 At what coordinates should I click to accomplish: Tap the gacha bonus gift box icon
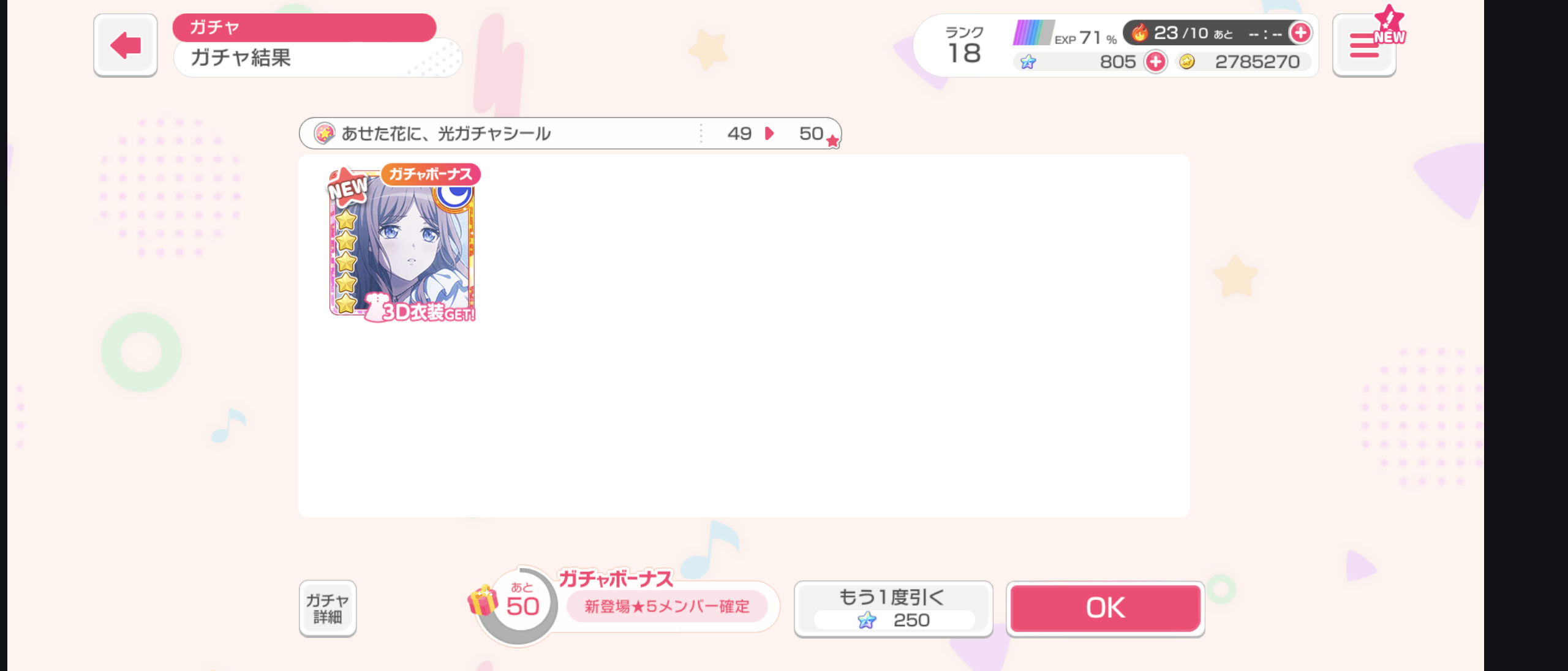tap(483, 600)
